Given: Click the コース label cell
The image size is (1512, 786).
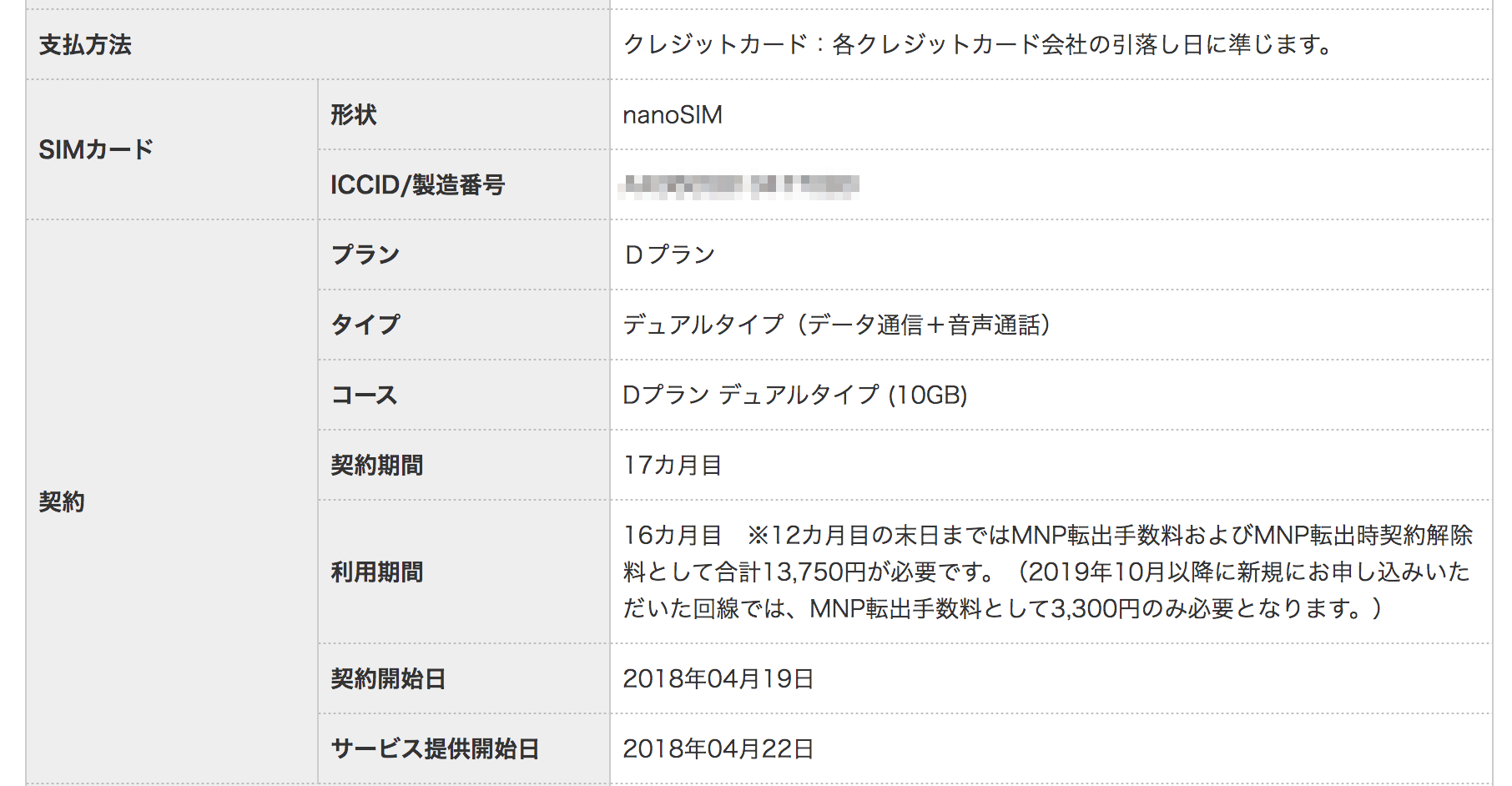Looking at the screenshot, I should 464,396.
